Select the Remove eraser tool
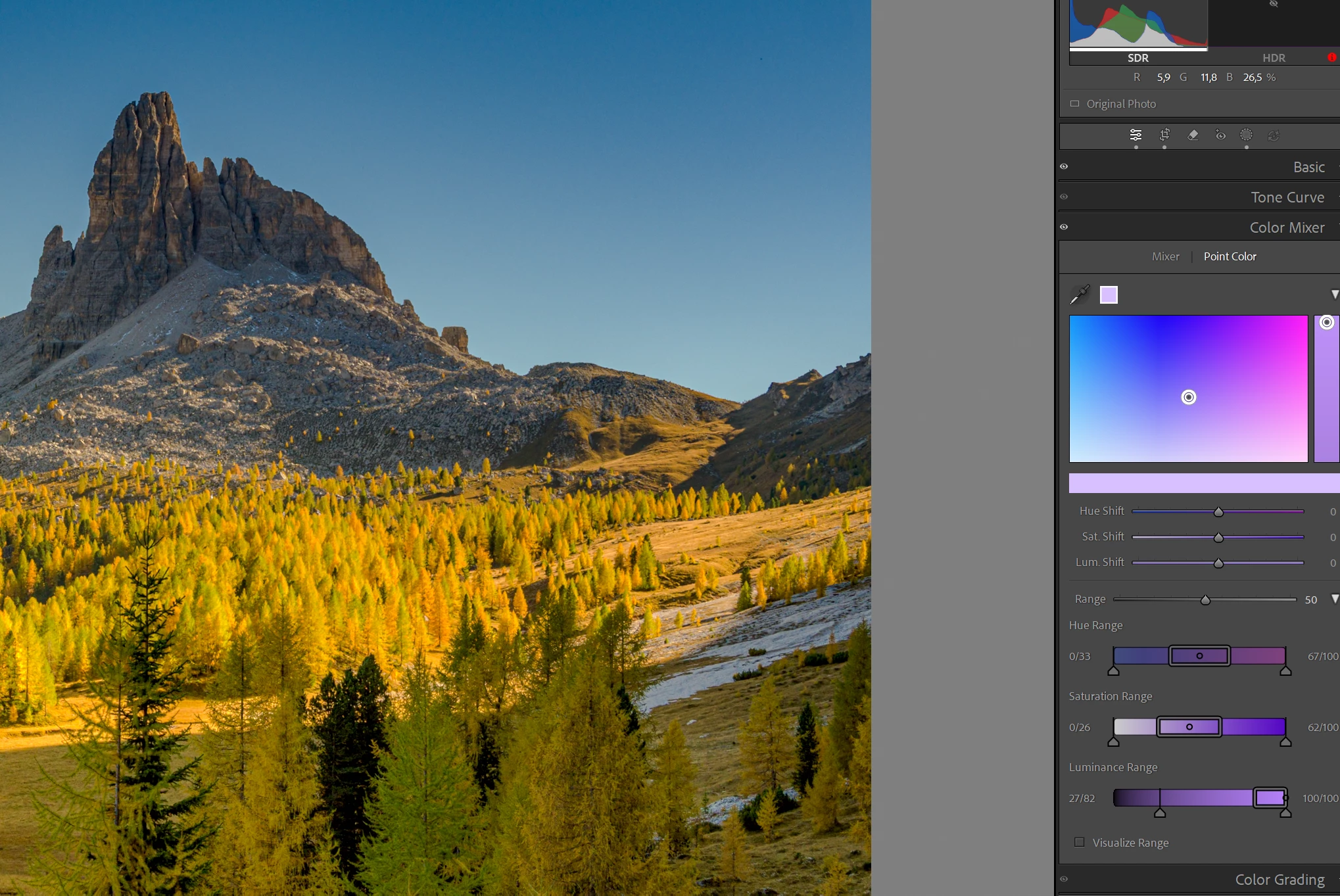The image size is (1340, 896). [1193, 135]
